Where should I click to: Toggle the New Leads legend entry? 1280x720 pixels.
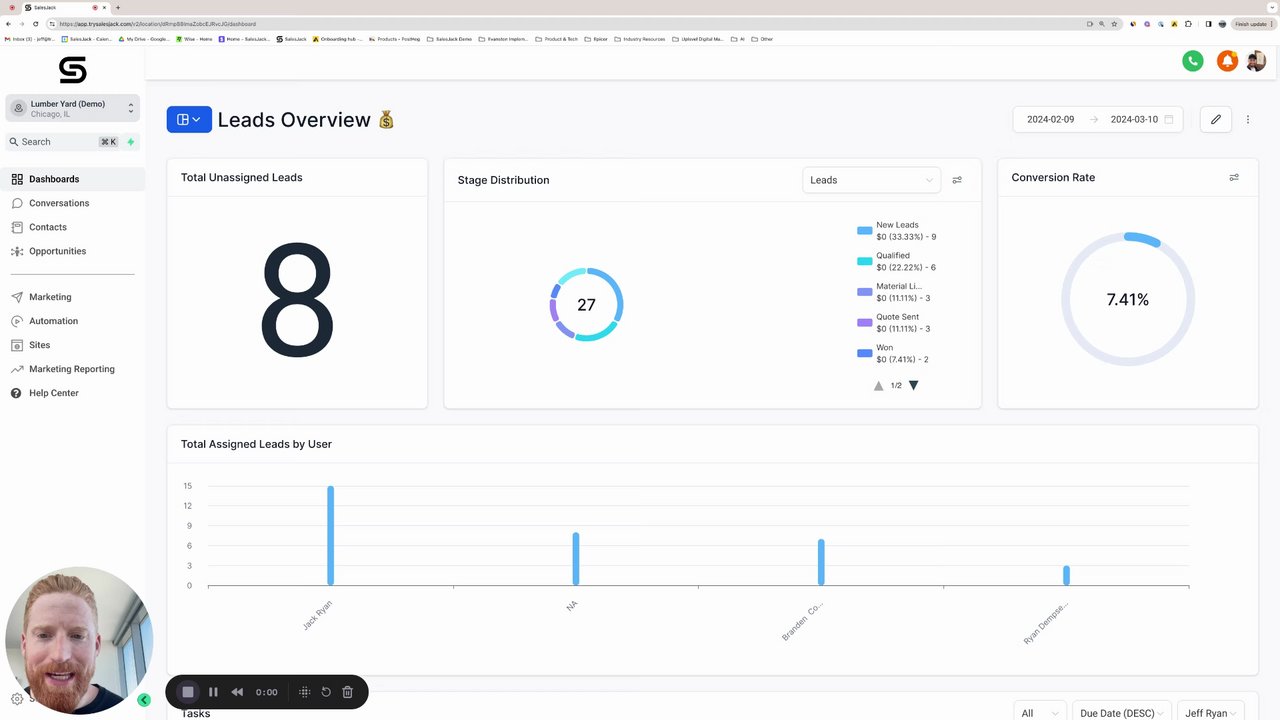pos(897,231)
